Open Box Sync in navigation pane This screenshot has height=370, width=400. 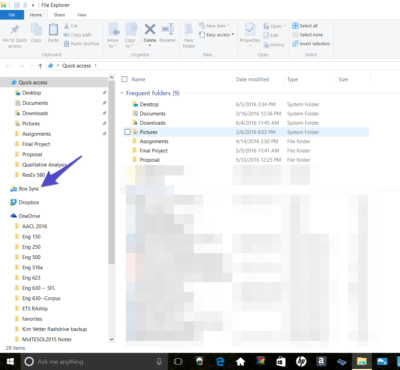25,189
